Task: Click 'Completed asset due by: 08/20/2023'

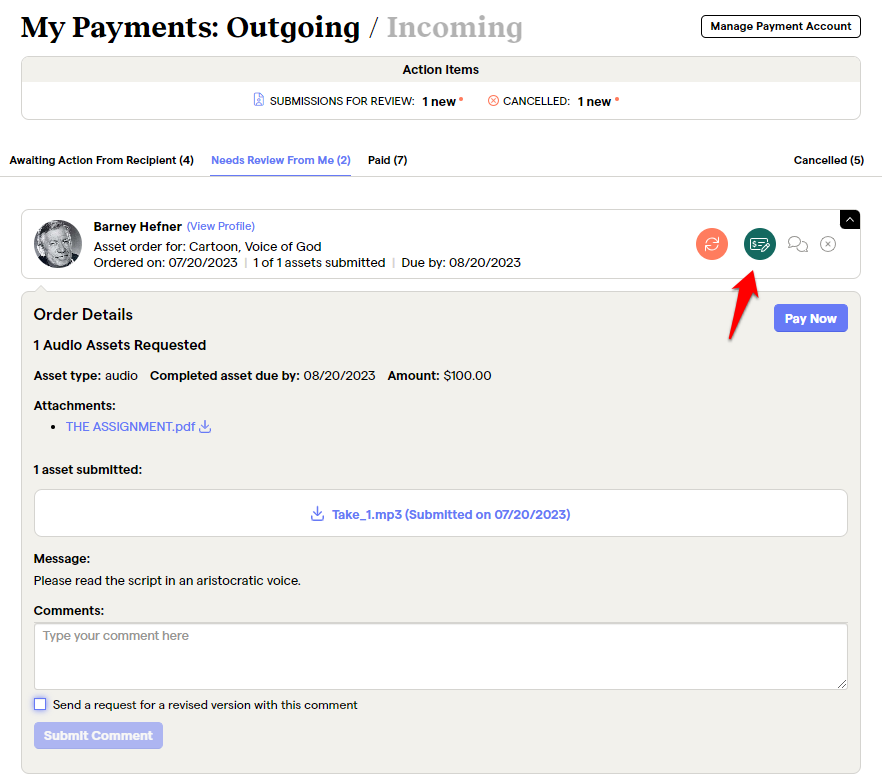Action: [x=262, y=376]
